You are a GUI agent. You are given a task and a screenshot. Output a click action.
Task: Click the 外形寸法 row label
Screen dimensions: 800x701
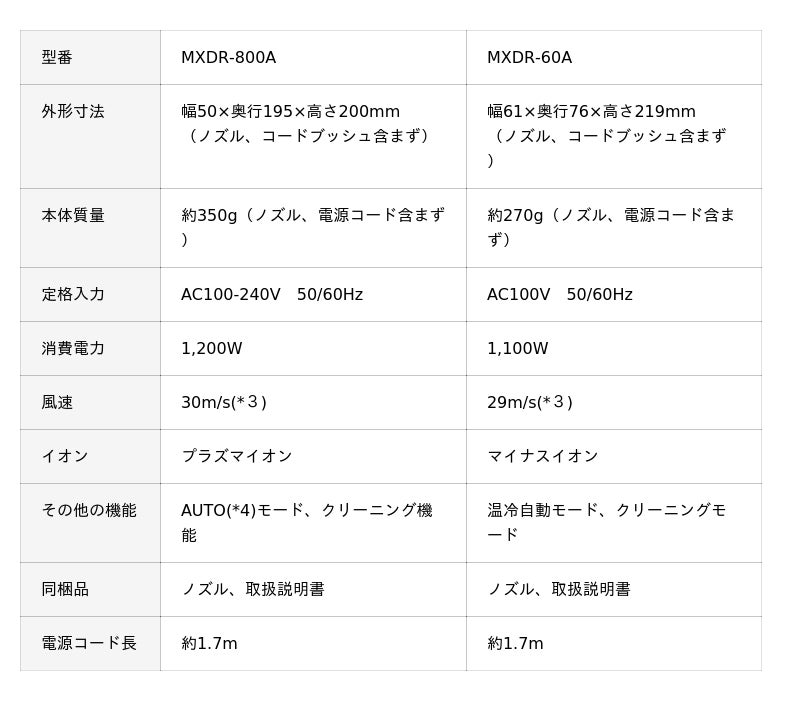[x=73, y=112]
